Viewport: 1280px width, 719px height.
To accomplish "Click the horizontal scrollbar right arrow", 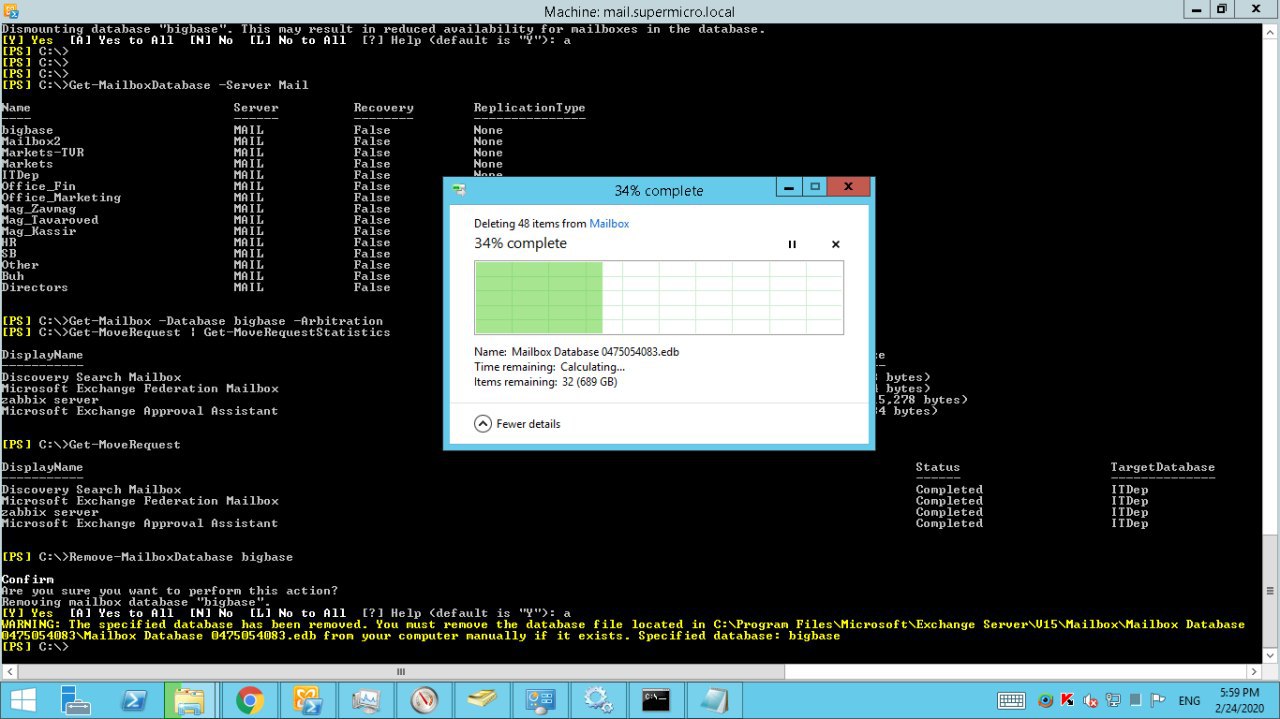I will (x=1255, y=671).
